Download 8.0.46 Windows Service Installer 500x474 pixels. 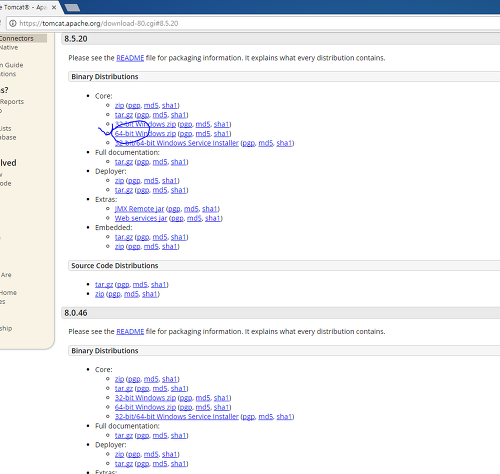(x=177, y=417)
